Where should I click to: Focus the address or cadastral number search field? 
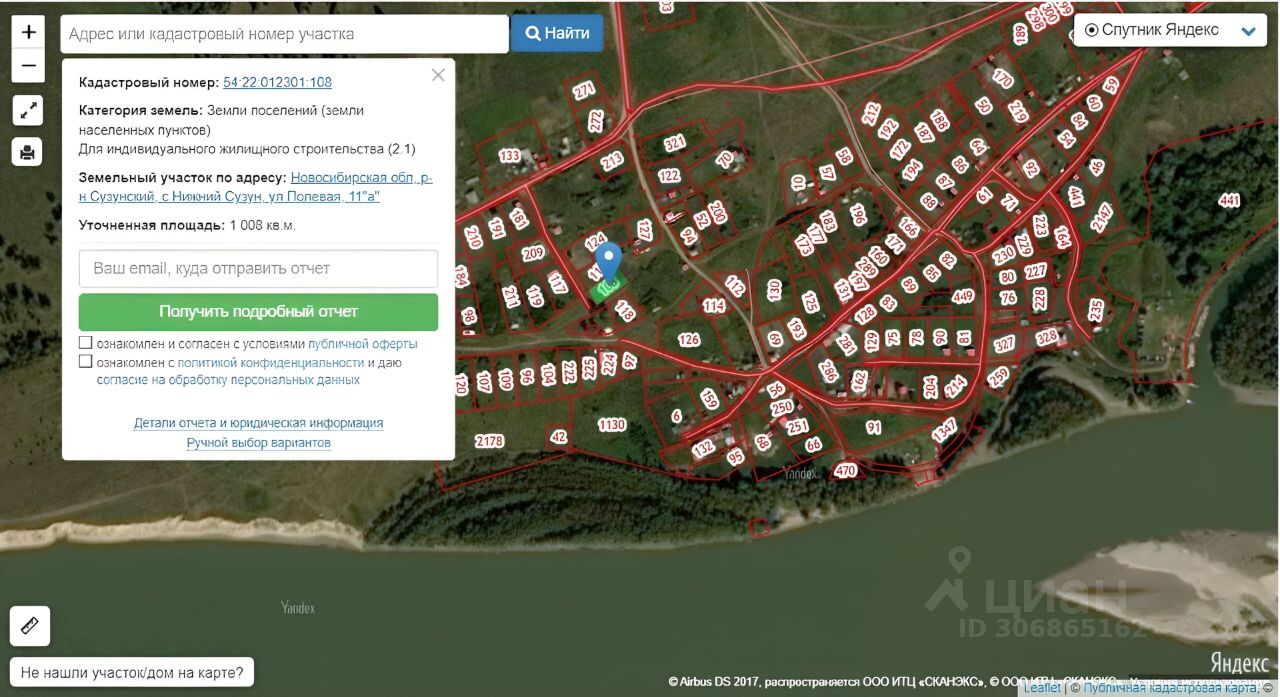tap(284, 34)
